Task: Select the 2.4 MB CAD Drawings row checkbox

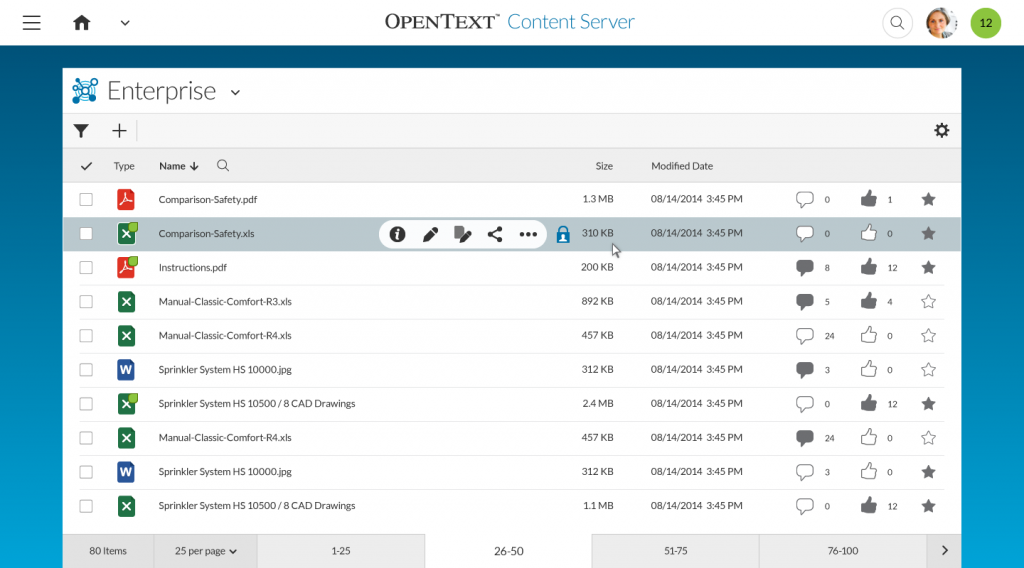Action: (x=86, y=403)
